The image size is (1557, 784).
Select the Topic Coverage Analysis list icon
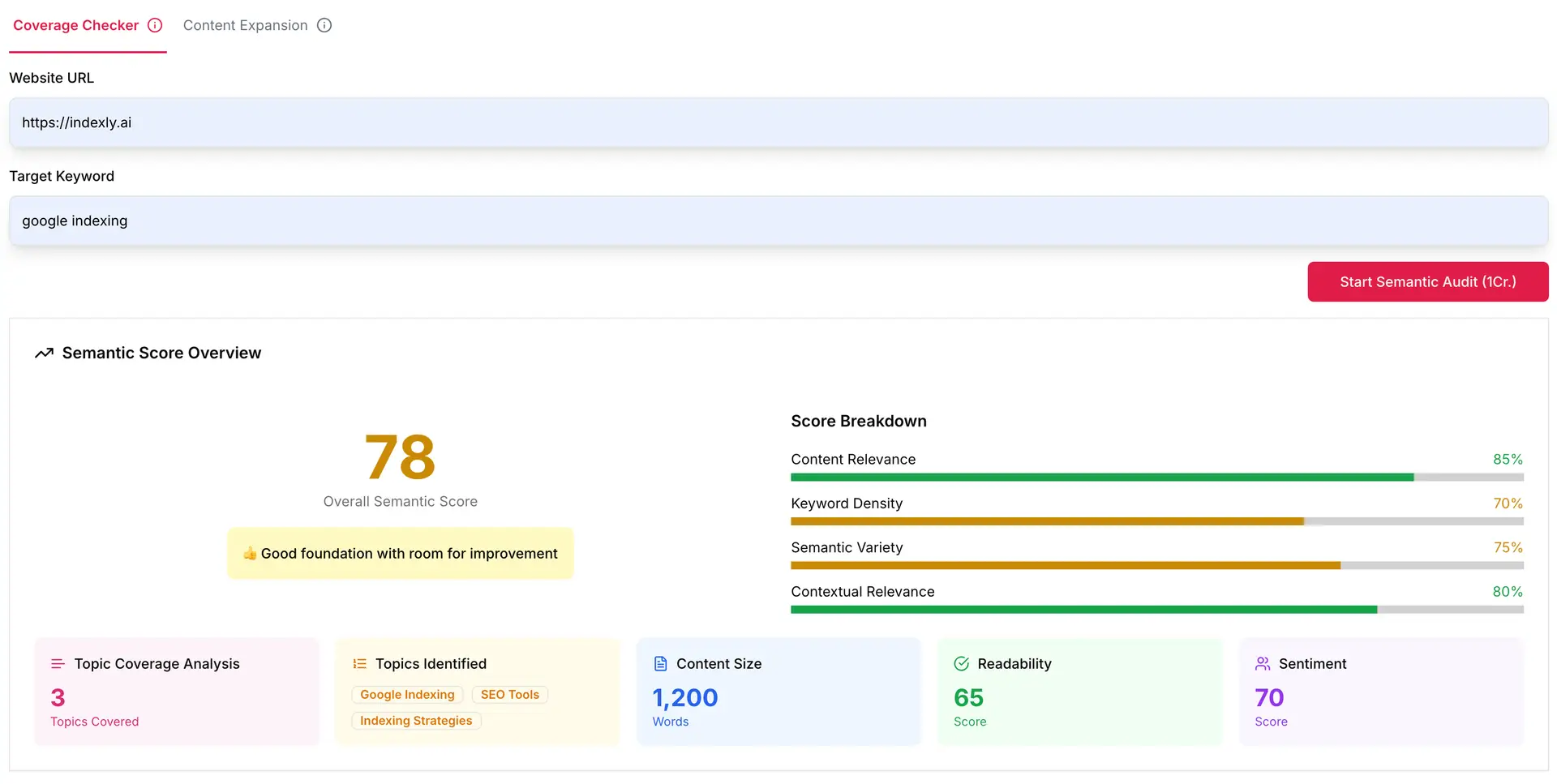pyautogui.click(x=57, y=663)
